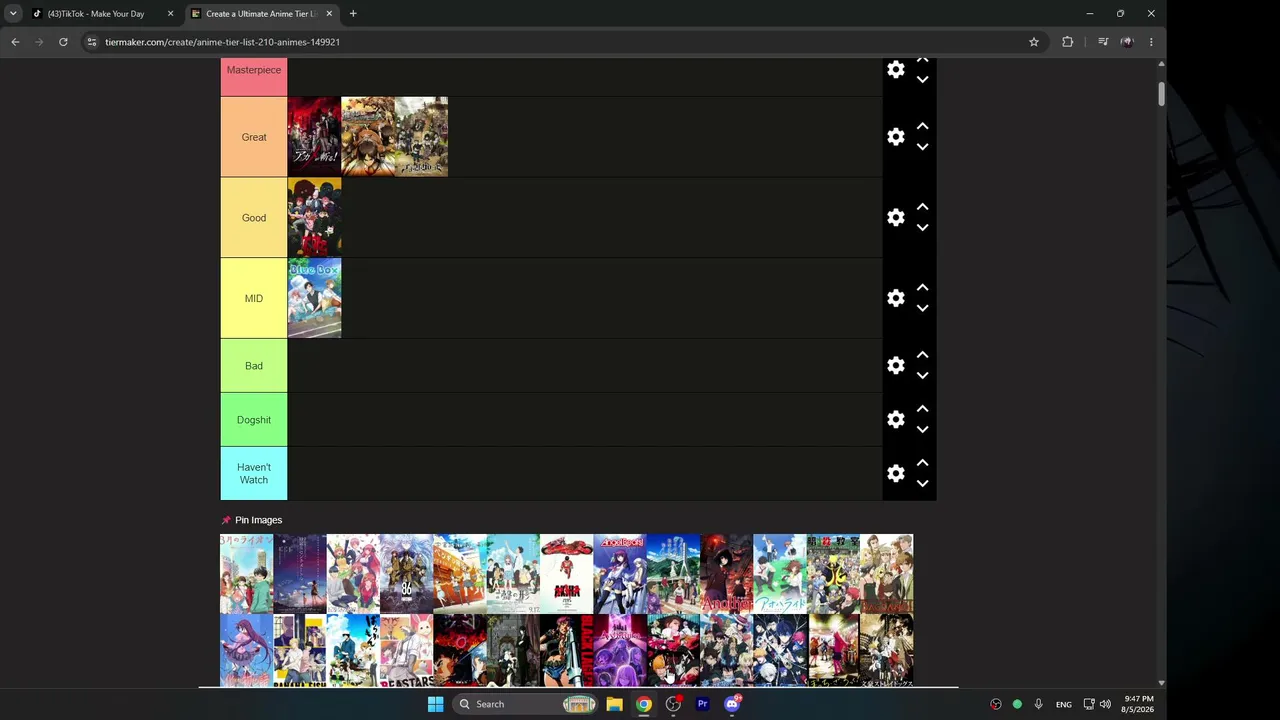
Task: Go back to the previous page
Action: [x=15, y=42]
